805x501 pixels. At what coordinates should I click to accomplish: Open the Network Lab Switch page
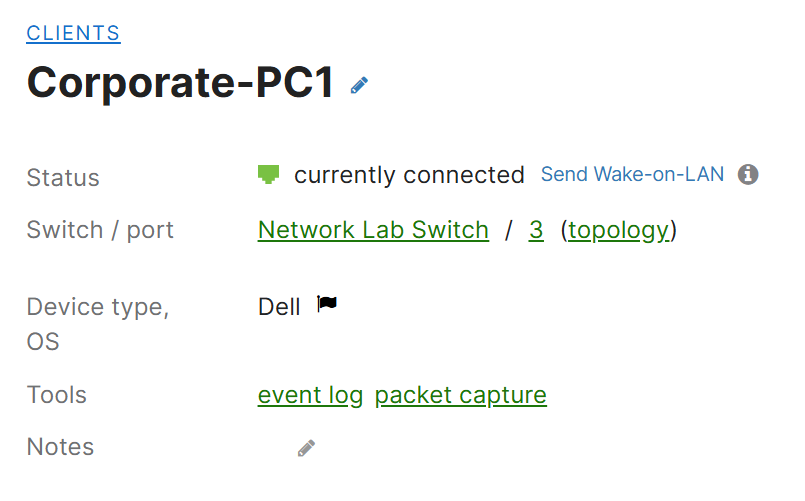point(373,230)
